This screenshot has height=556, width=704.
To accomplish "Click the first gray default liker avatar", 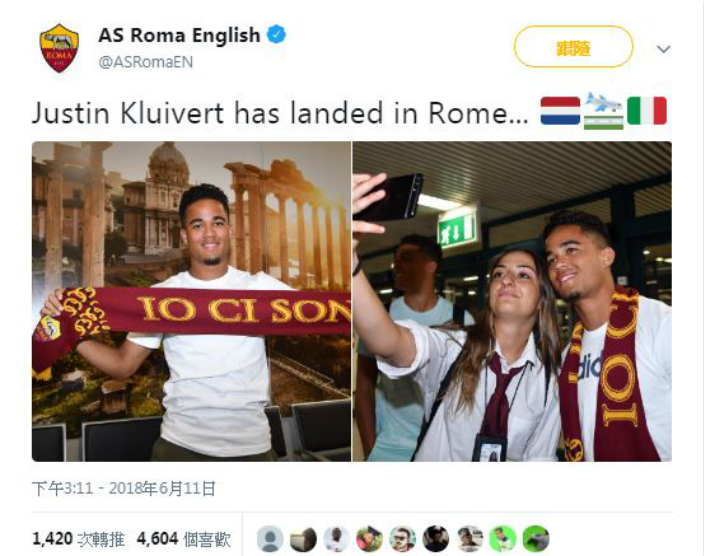I will [x=270, y=539].
